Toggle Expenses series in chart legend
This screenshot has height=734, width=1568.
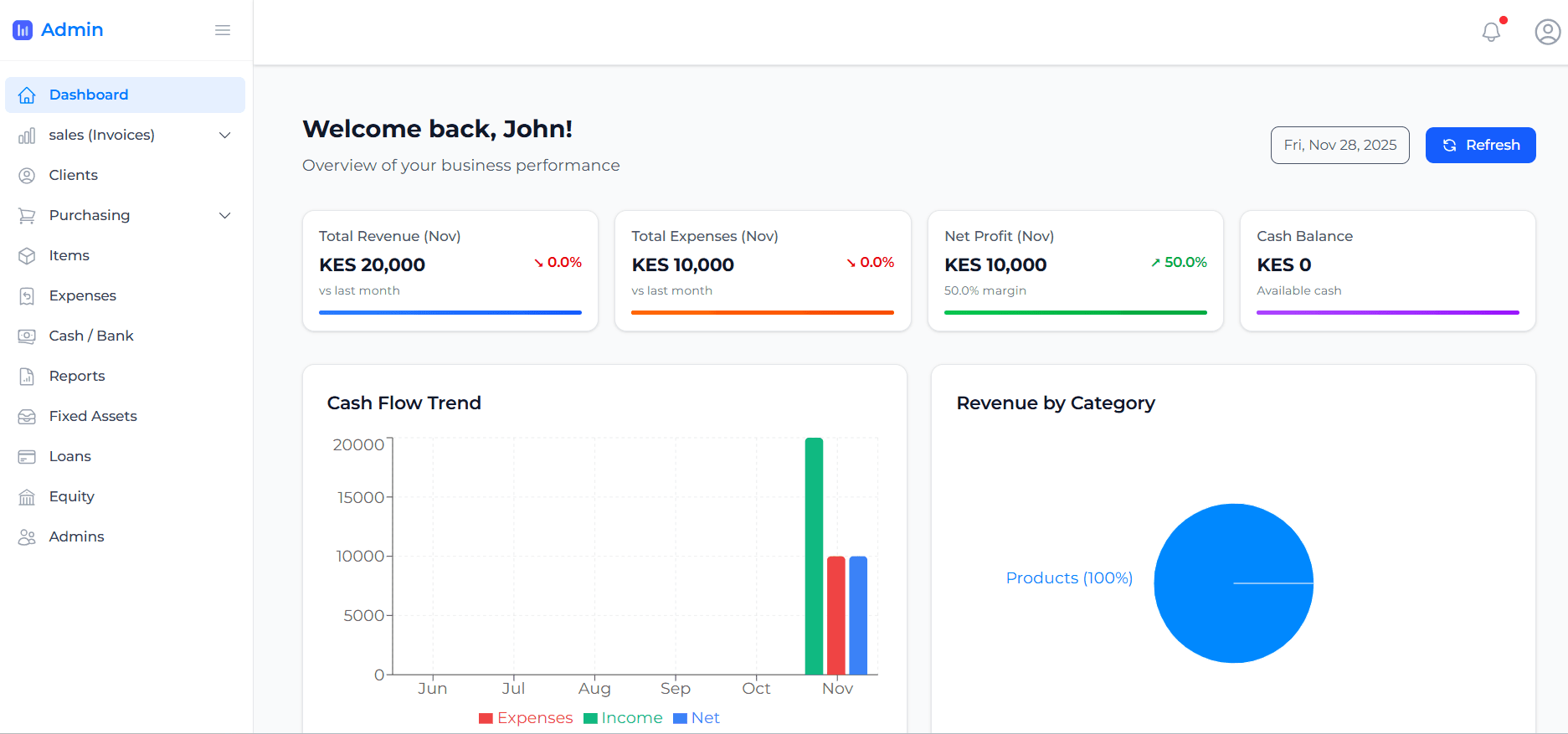(526, 718)
